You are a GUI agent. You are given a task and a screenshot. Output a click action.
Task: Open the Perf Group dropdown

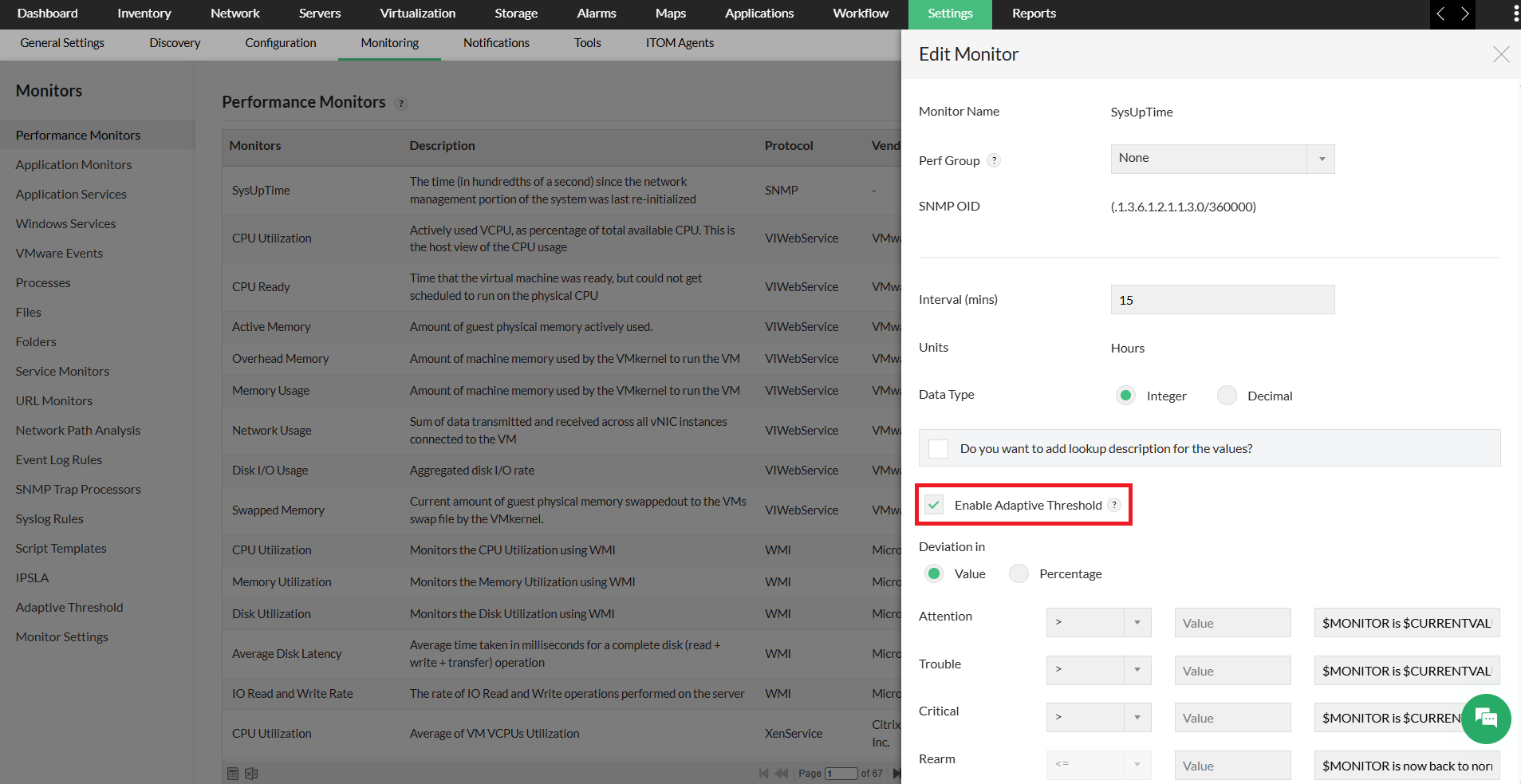pos(1222,159)
